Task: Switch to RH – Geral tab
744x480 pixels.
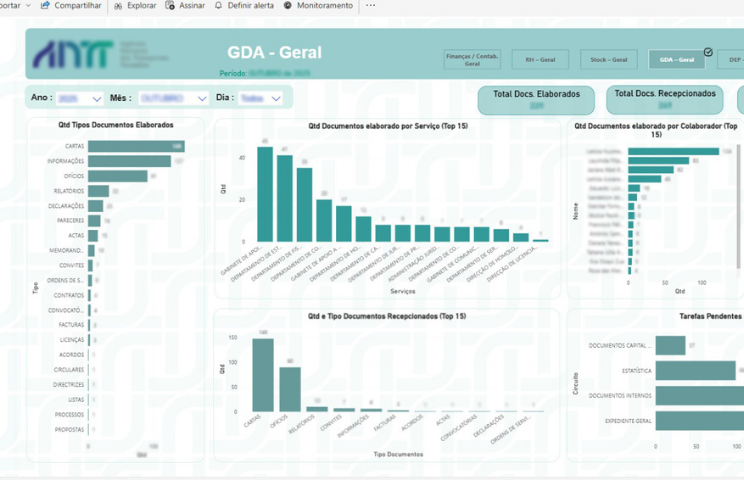Action: pos(540,60)
